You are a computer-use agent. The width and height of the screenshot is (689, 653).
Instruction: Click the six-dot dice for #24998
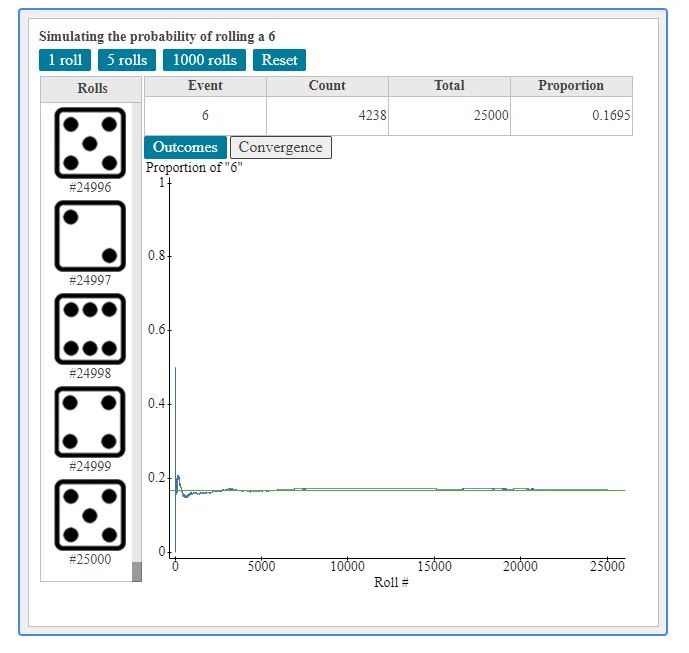pyautogui.click(x=90, y=329)
